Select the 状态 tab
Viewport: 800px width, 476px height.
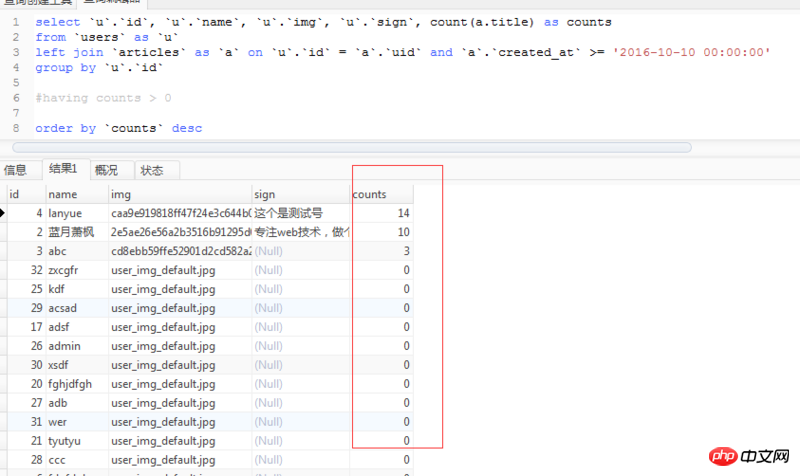[151, 170]
